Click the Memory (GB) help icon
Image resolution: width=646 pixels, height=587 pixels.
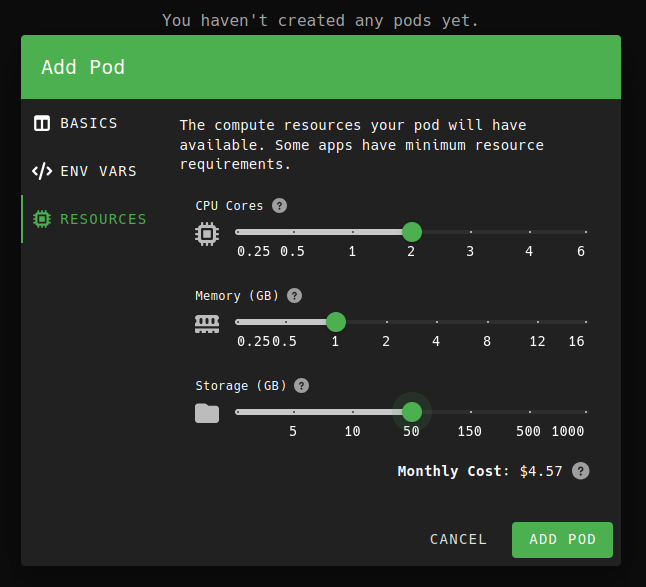coord(294,296)
